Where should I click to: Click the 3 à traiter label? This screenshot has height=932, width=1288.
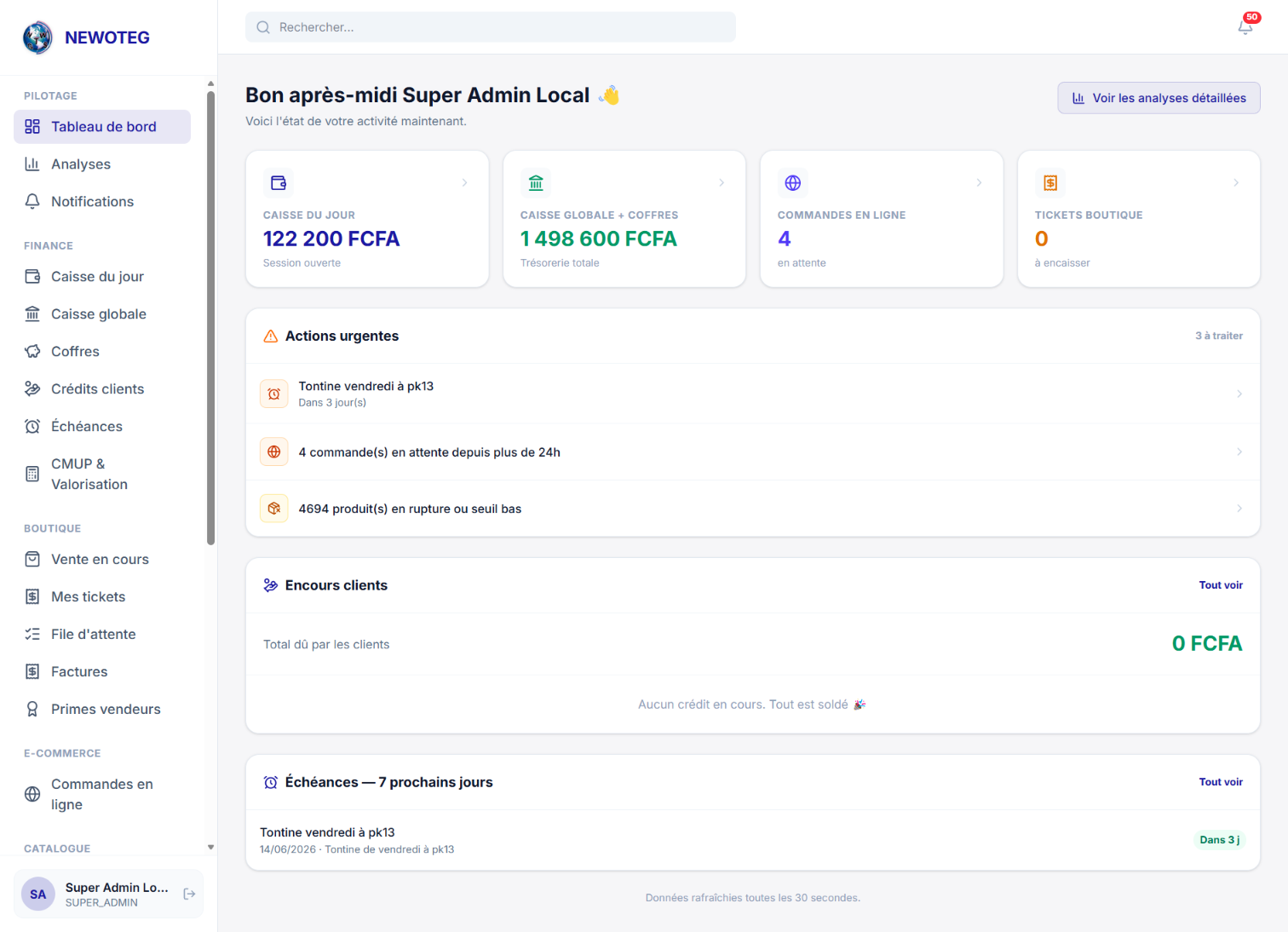(x=1219, y=336)
